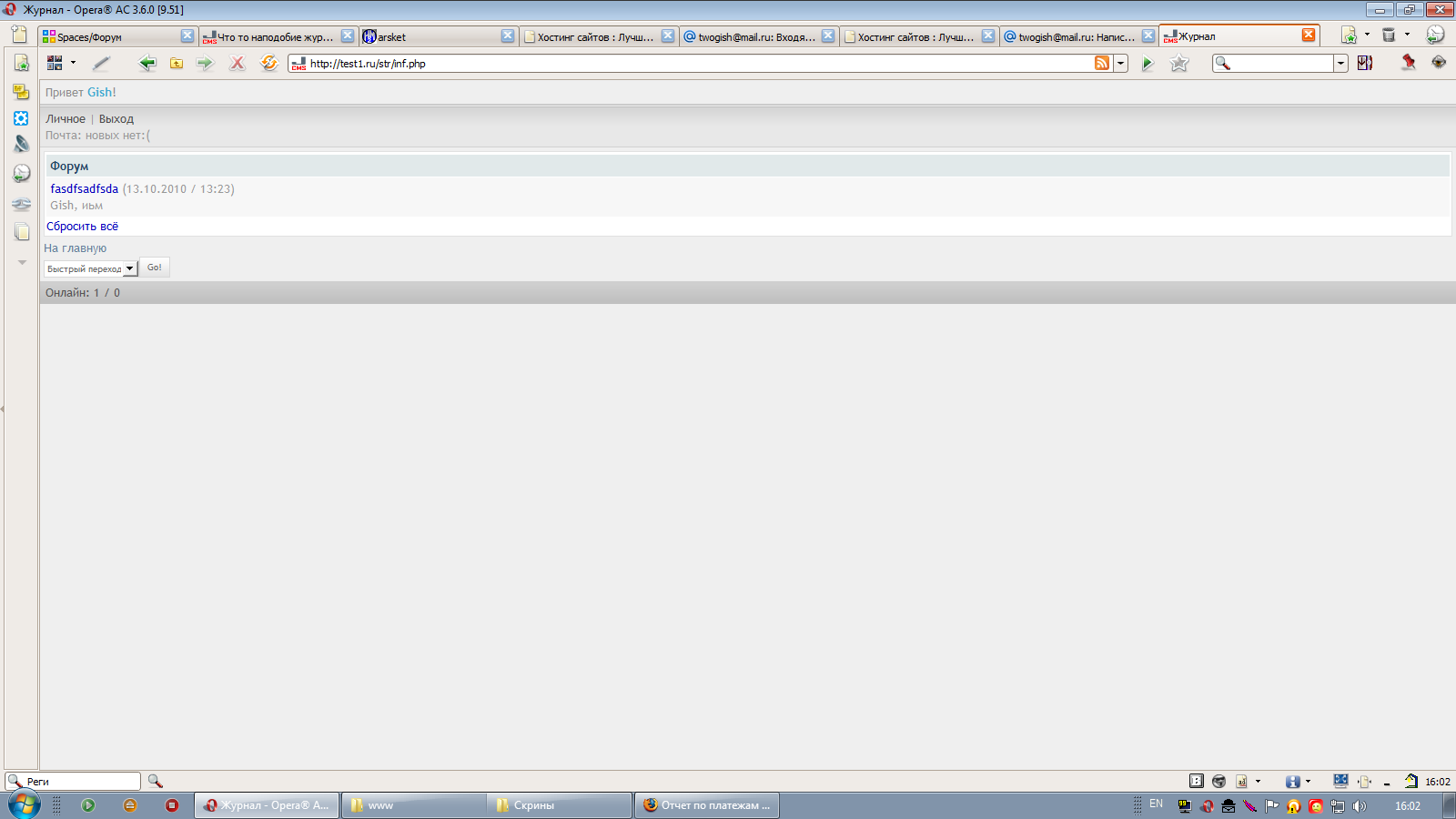Viewport: 1456px width, 819px height.
Task: Open the Speed Dial grid icon
Action: click(55, 63)
